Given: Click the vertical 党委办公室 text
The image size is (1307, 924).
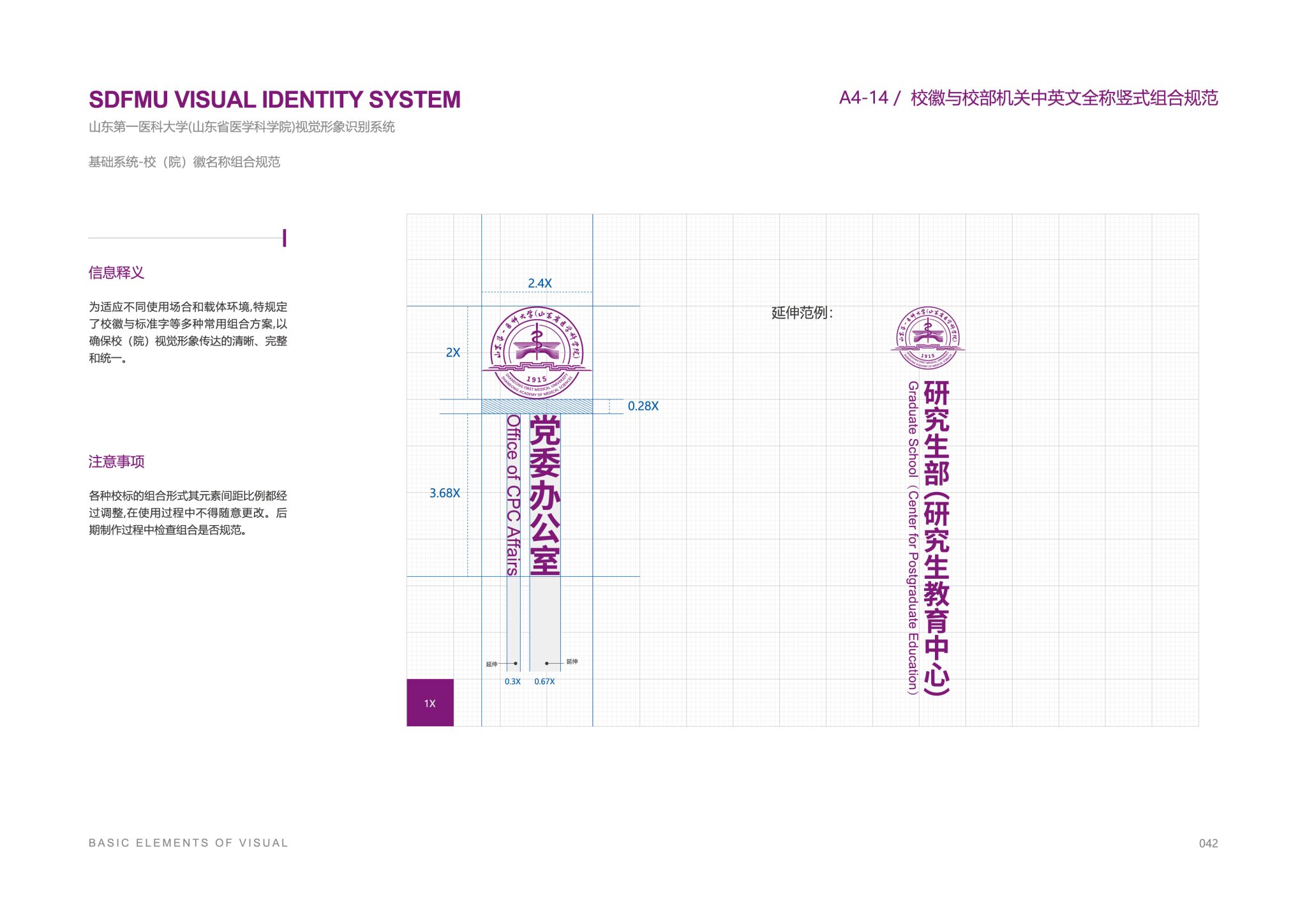Looking at the screenshot, I should pos(545,495).
